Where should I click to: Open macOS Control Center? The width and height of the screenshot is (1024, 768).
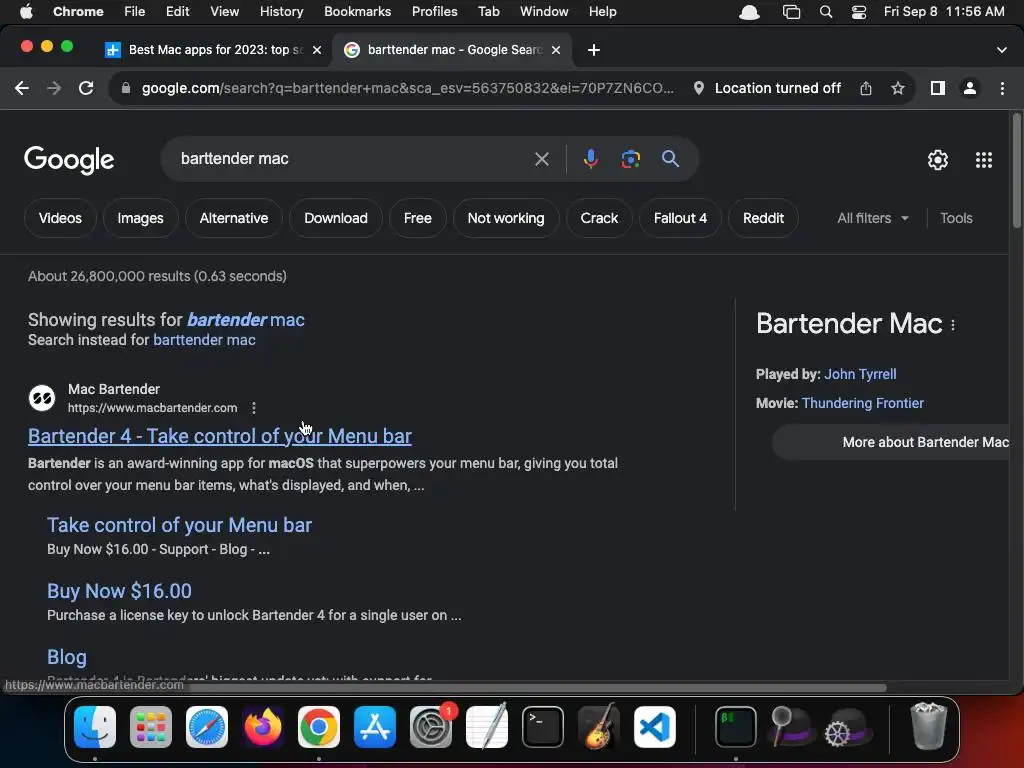click(859, 12)
